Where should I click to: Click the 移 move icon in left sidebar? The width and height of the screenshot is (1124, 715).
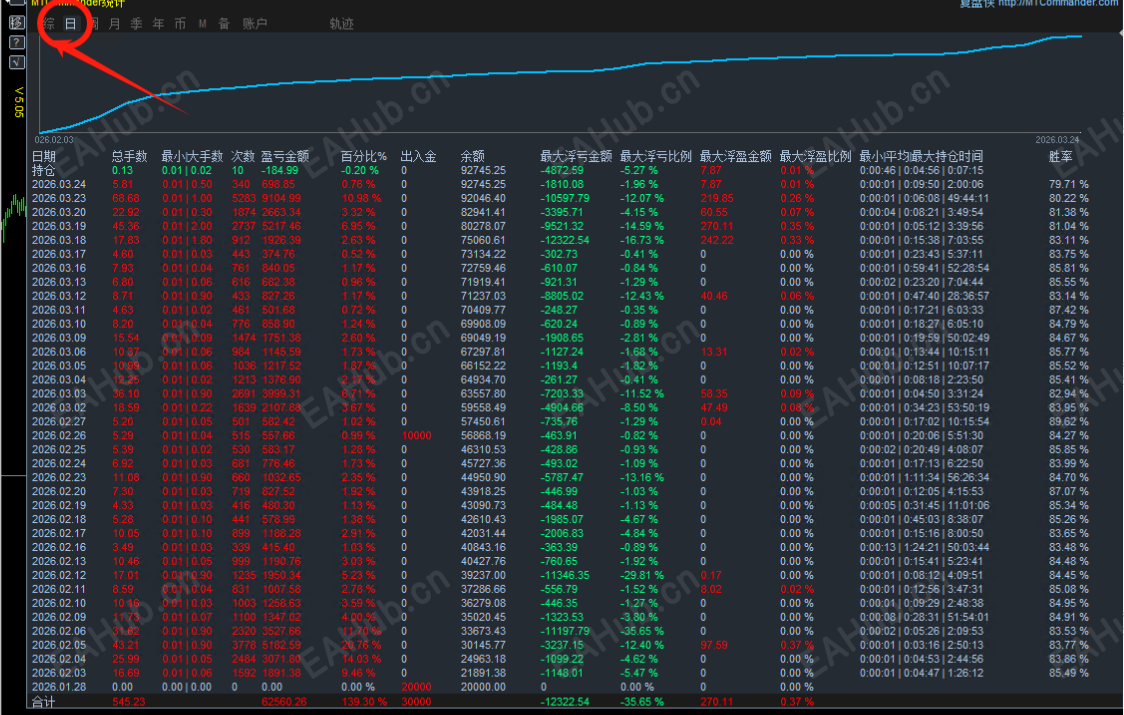point(16,22)
